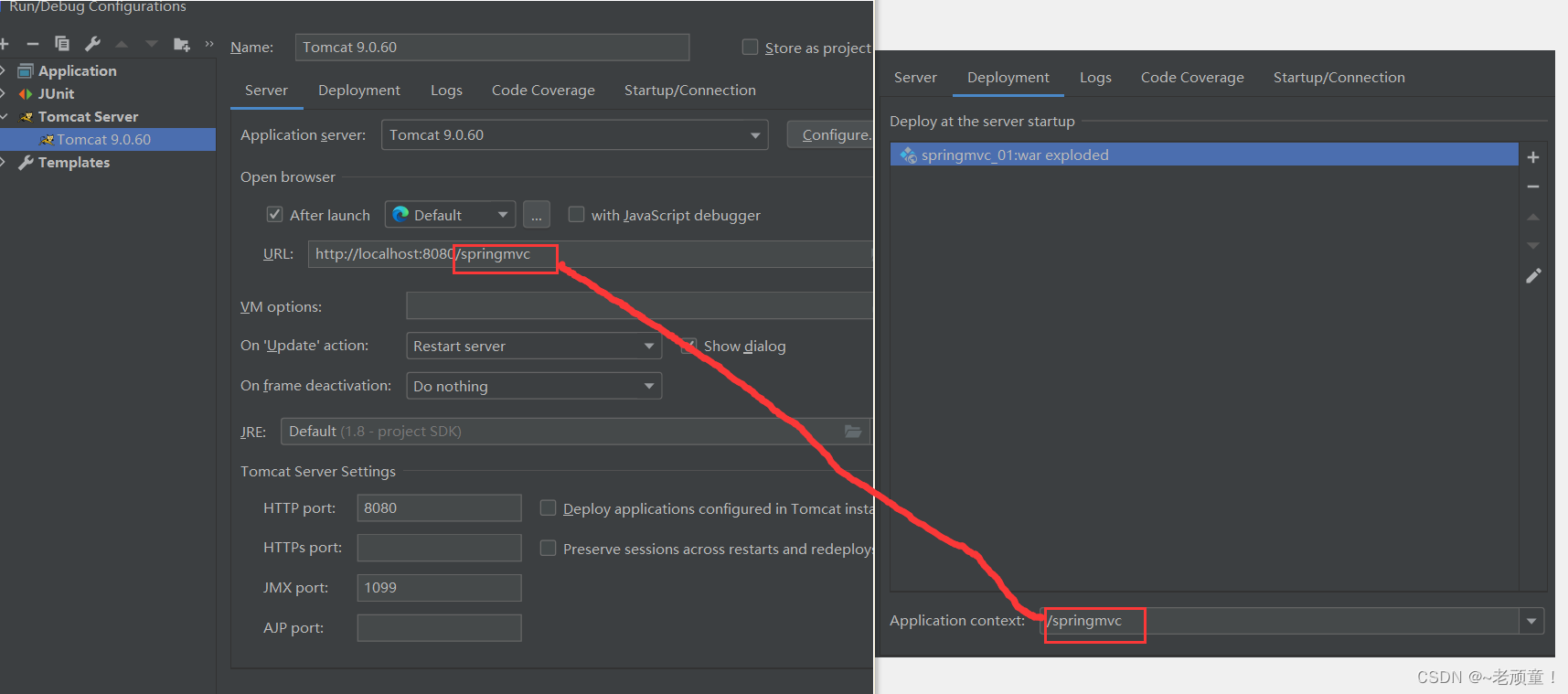Open Logs tab in right panel

(x=1095, y=77)
